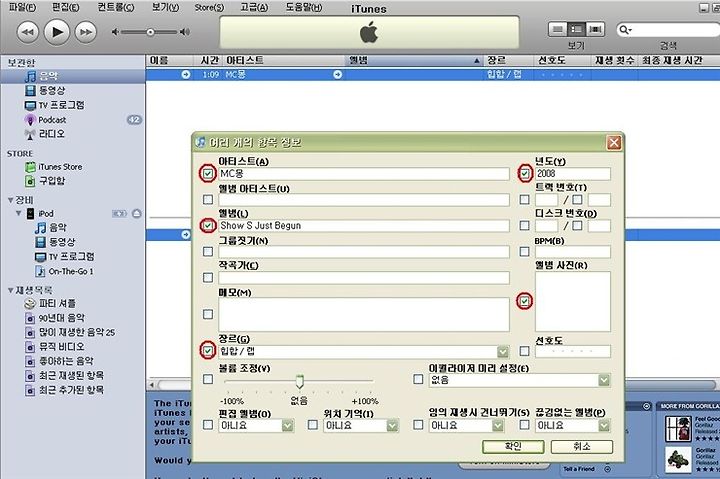Cancel the dialog with 취소
720x479 pixels.
coord(582,446)
